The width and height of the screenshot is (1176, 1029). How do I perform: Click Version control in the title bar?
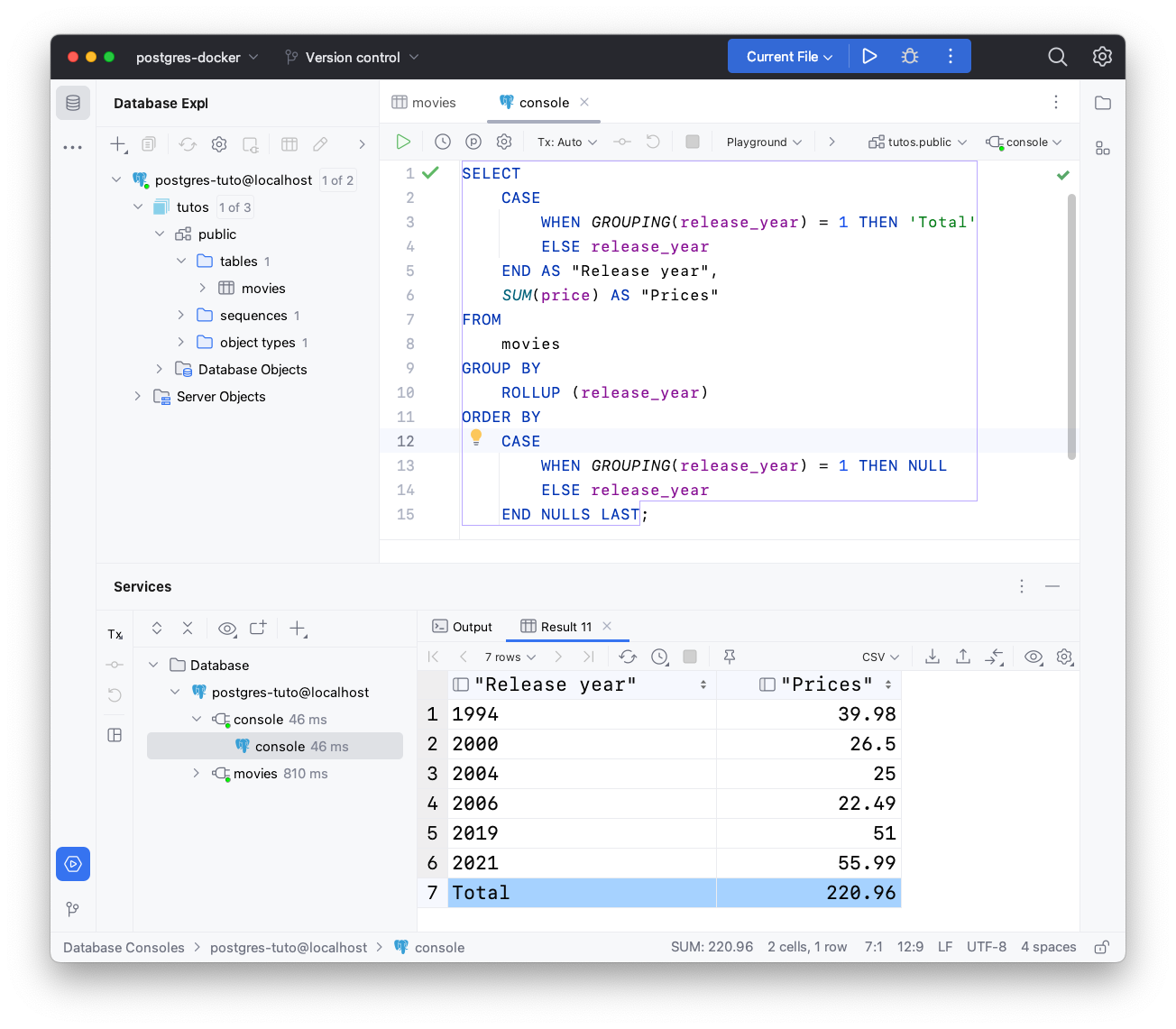[x=353, y=57]
